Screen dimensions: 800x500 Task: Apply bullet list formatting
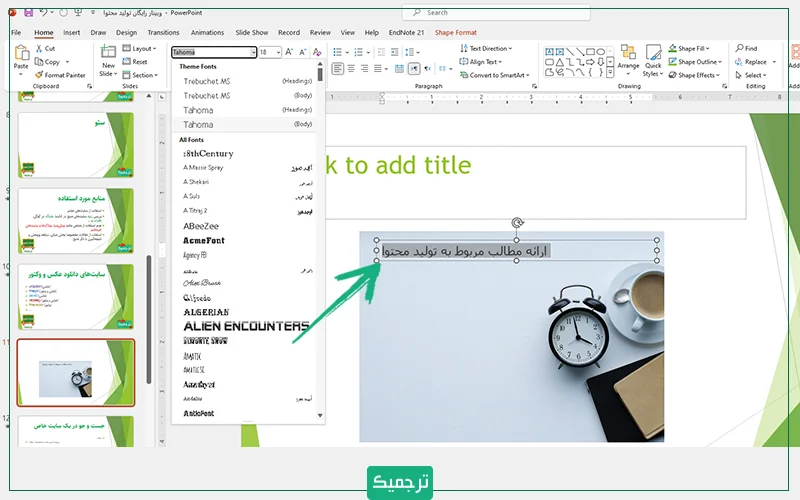337,52
